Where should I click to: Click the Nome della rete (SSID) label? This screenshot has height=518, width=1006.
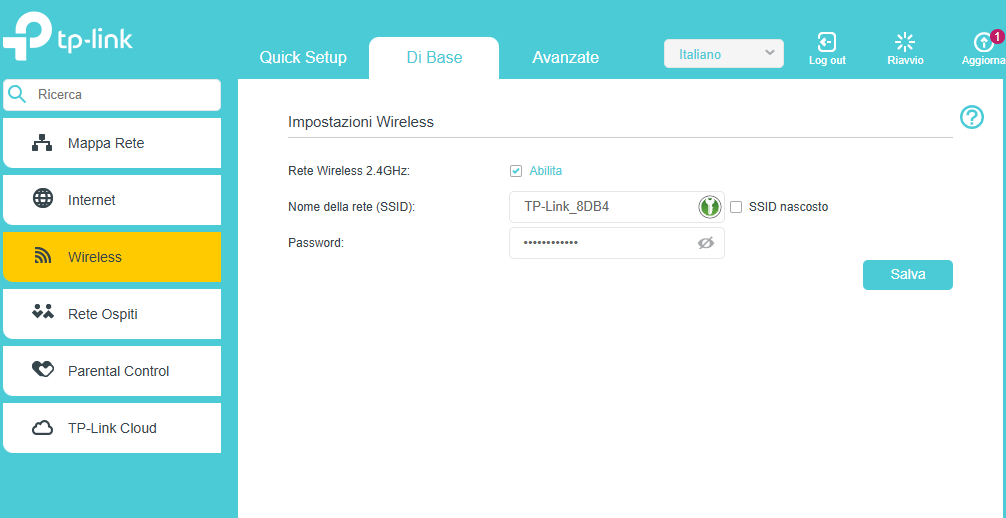(x=352, y=207)
